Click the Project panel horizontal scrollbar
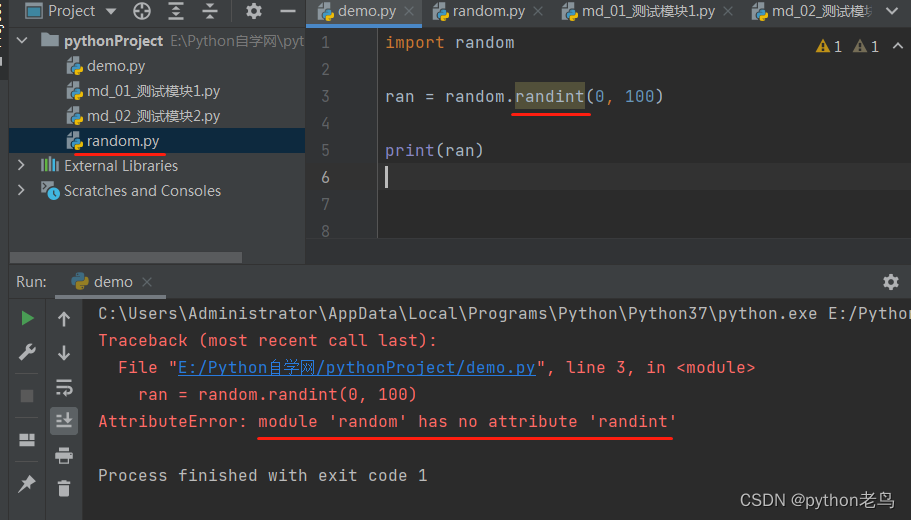 pyautogui.click(x=126, y=257)
